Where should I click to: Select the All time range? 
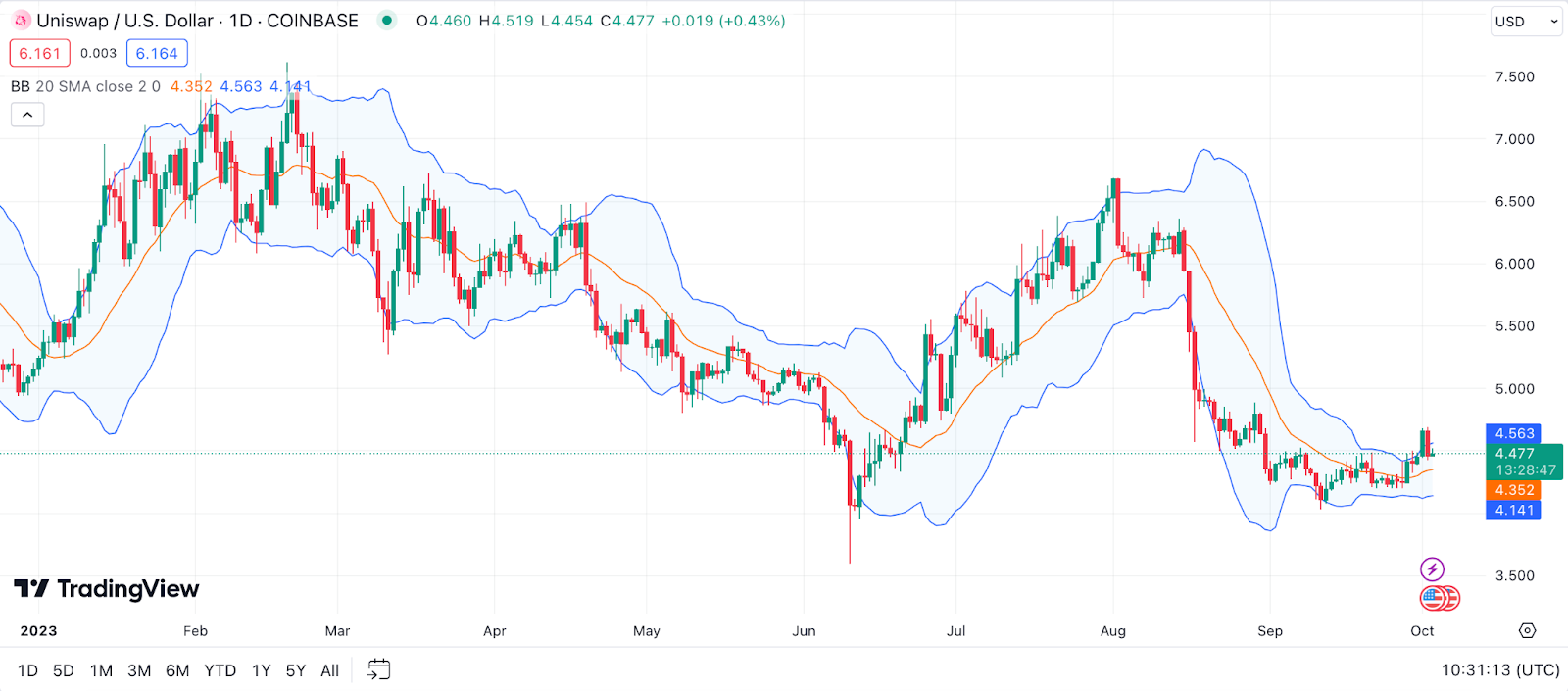329,671
